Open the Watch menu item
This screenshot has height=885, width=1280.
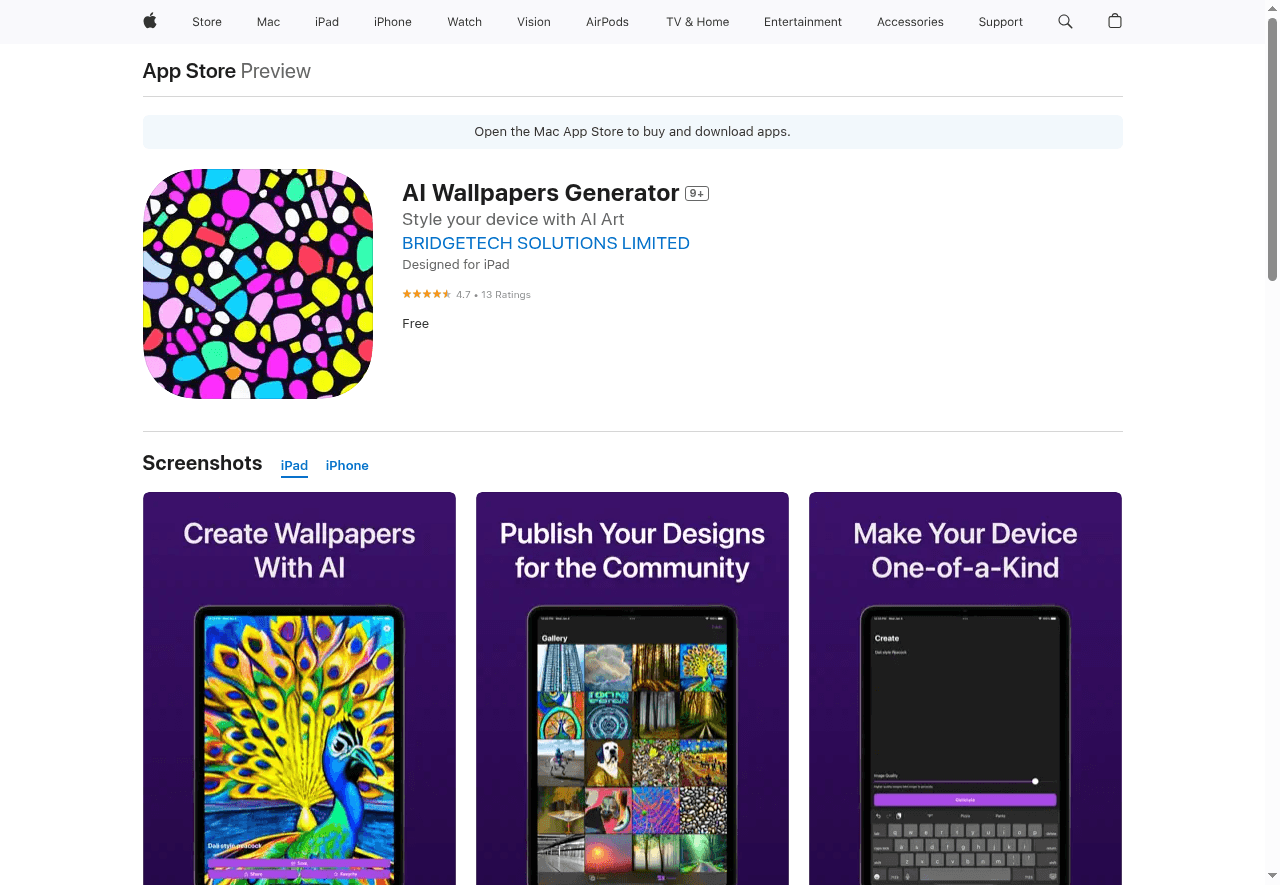point(464,21)
